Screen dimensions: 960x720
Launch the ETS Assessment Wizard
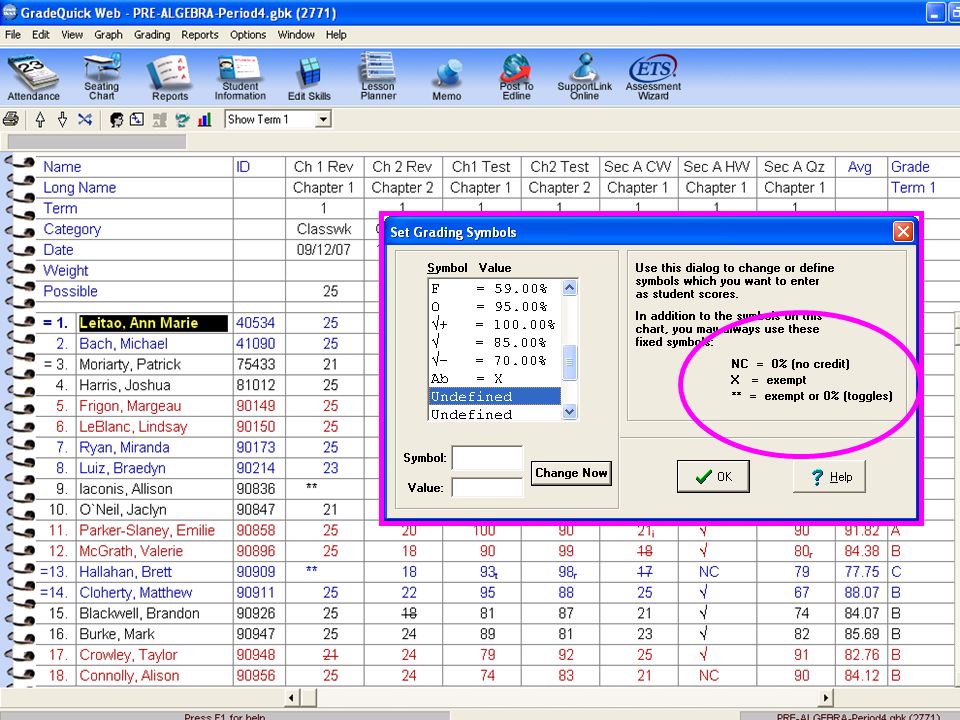point(653,77)
